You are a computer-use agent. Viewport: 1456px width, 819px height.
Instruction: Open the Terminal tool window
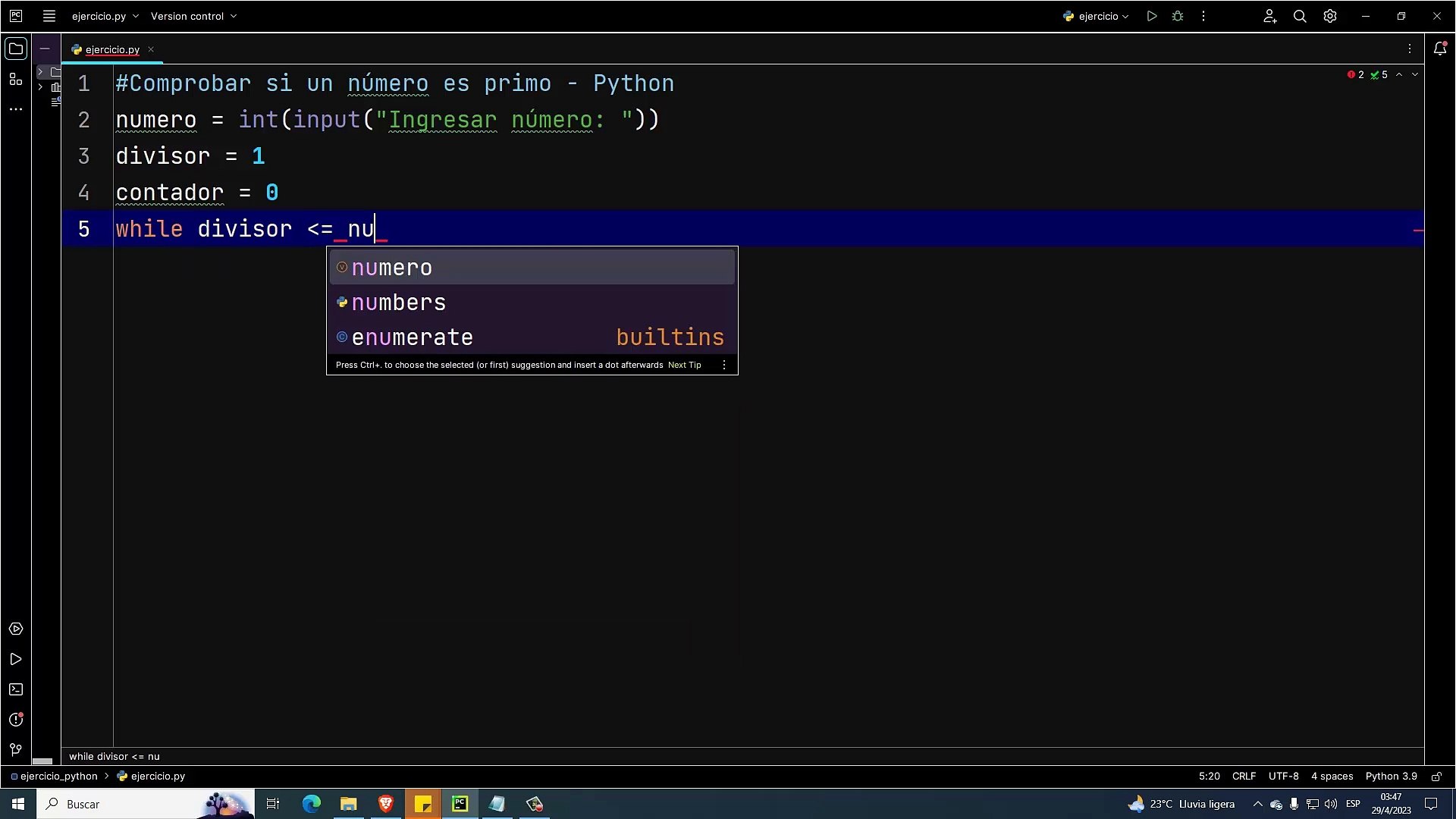pyautogui.click(x=15, y=689)
